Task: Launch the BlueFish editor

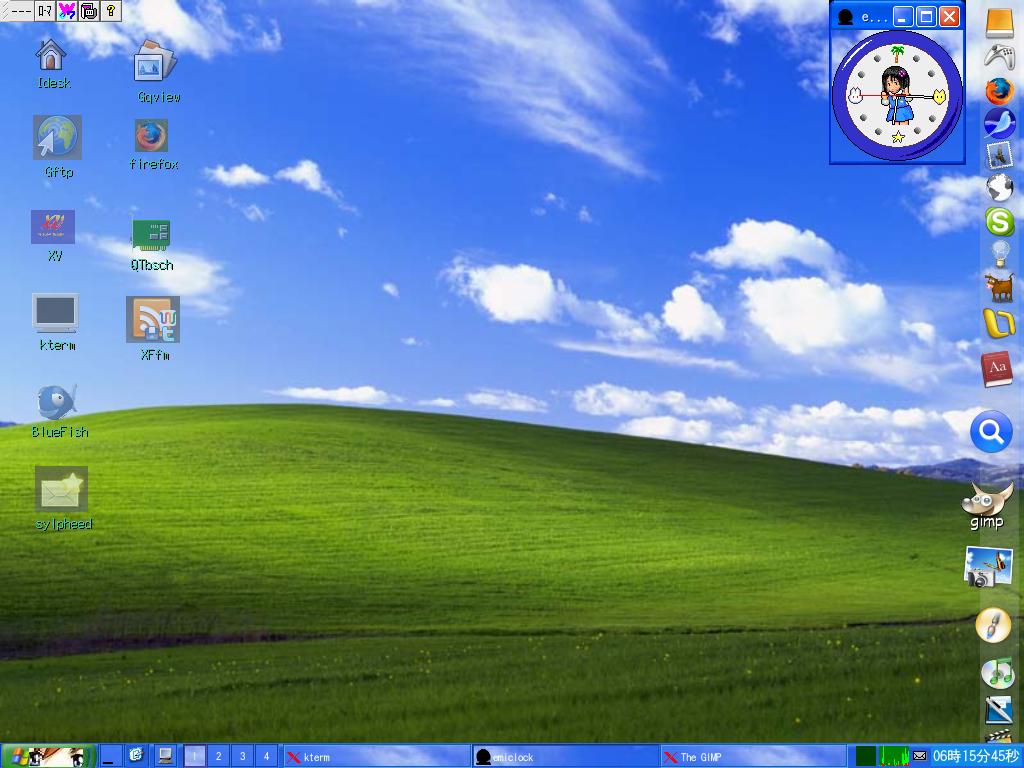Action: click(57, 398)
